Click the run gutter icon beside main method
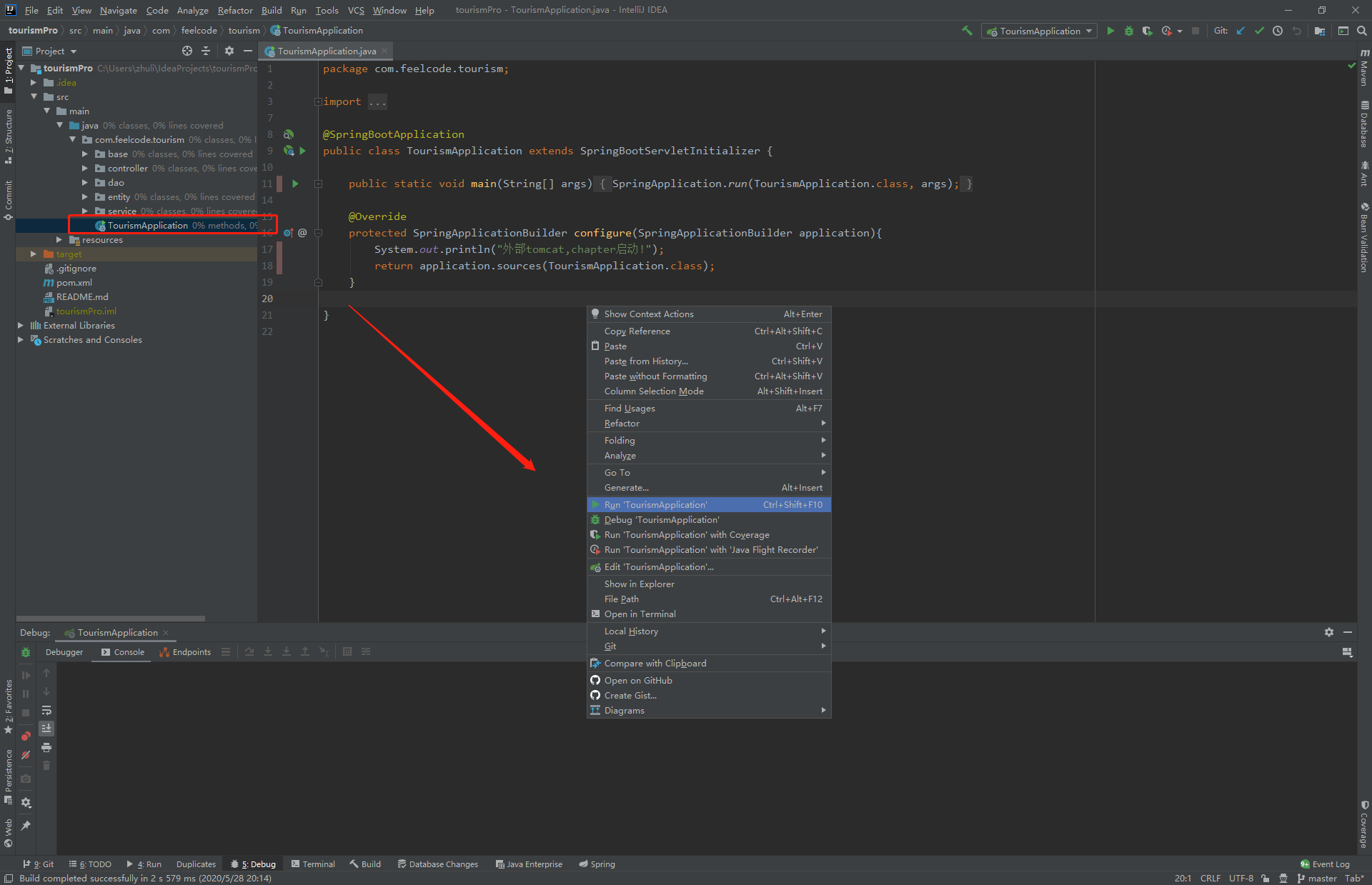Viewport: 1372px width, 885px height. (x=295, y=184)
